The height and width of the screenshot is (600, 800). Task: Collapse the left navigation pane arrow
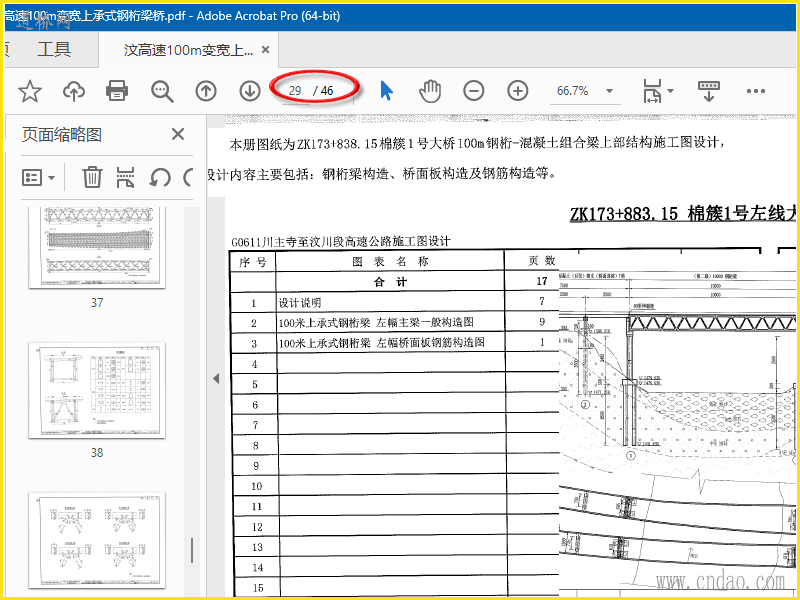(216, 379)
